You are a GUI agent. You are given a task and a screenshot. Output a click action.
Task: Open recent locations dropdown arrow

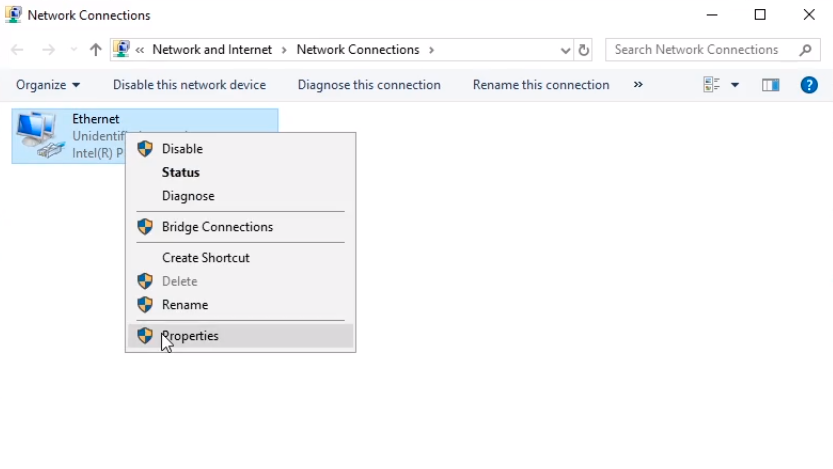pos(74,50)
